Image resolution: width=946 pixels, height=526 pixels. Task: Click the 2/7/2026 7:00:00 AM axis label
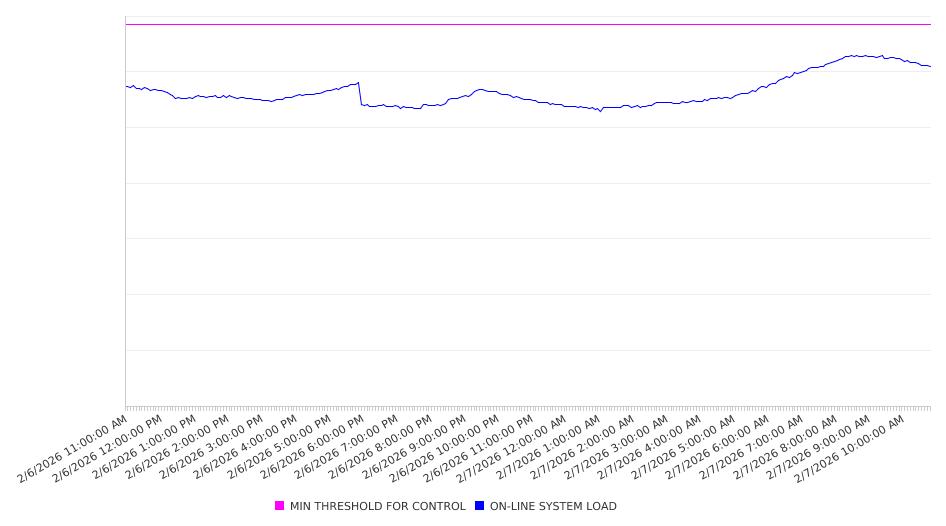[x=749, y=448]
